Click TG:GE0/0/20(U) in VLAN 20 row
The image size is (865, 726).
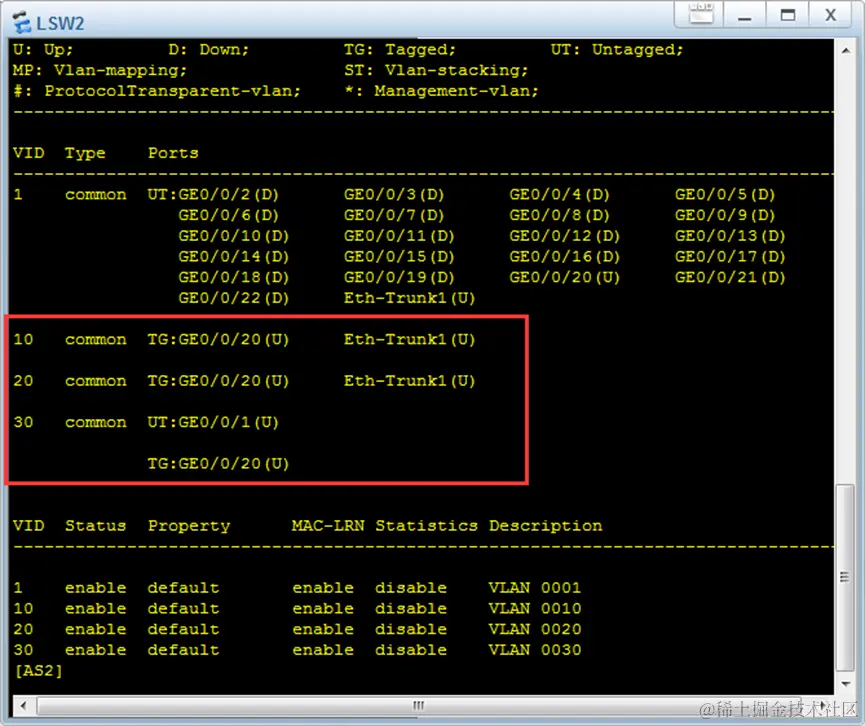coord(218,381)
